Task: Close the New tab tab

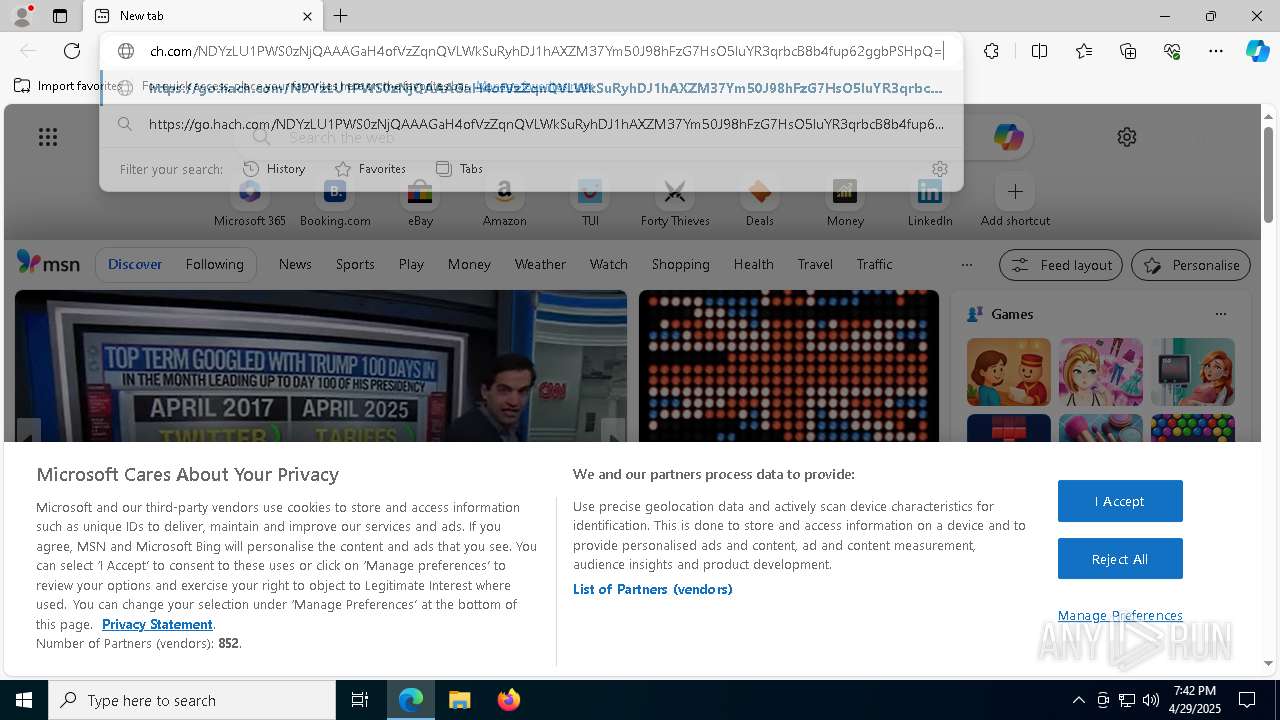Action: (x=307, y=16)
